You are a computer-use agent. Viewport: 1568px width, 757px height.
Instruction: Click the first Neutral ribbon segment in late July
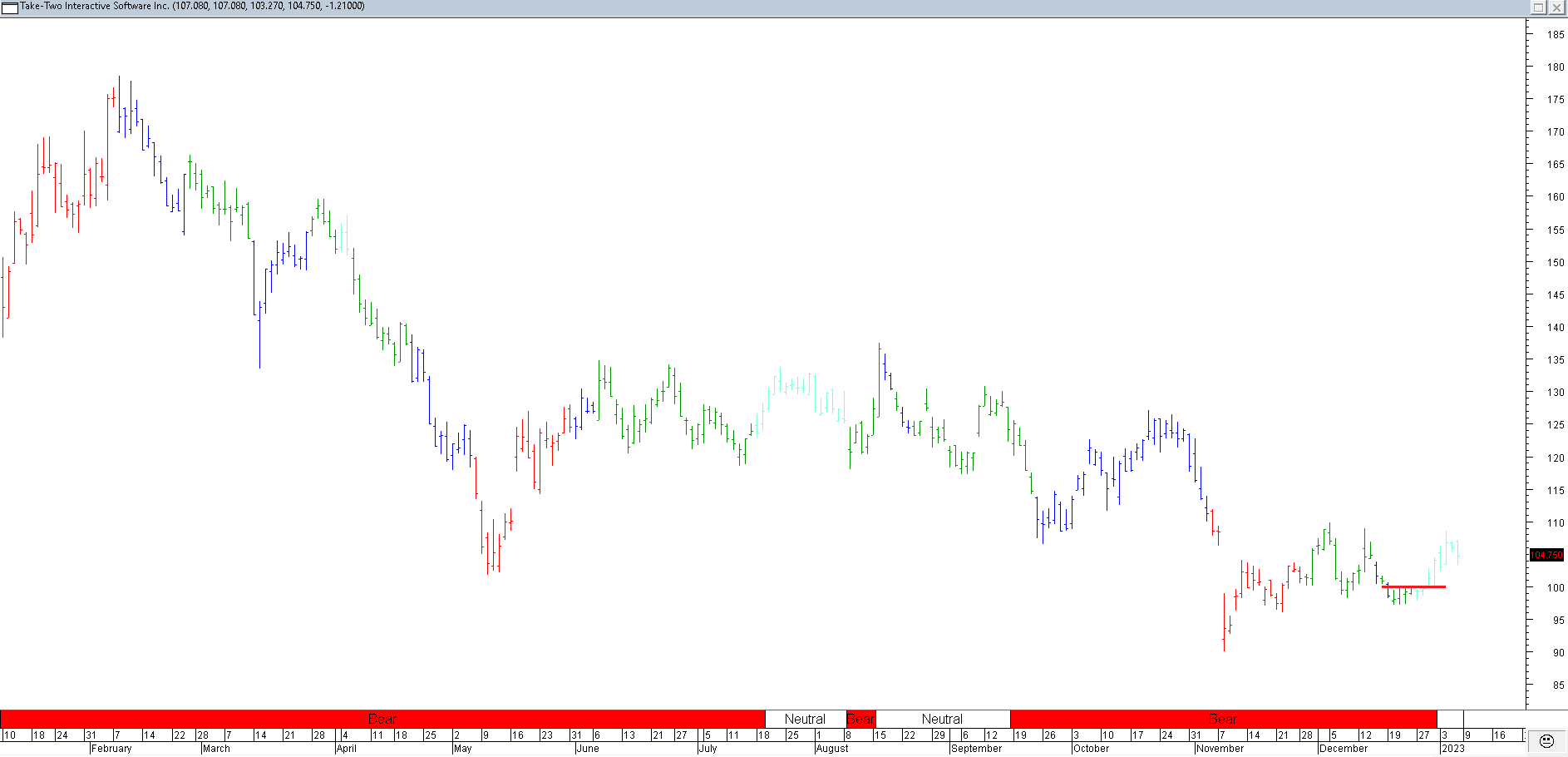[805, 719]
